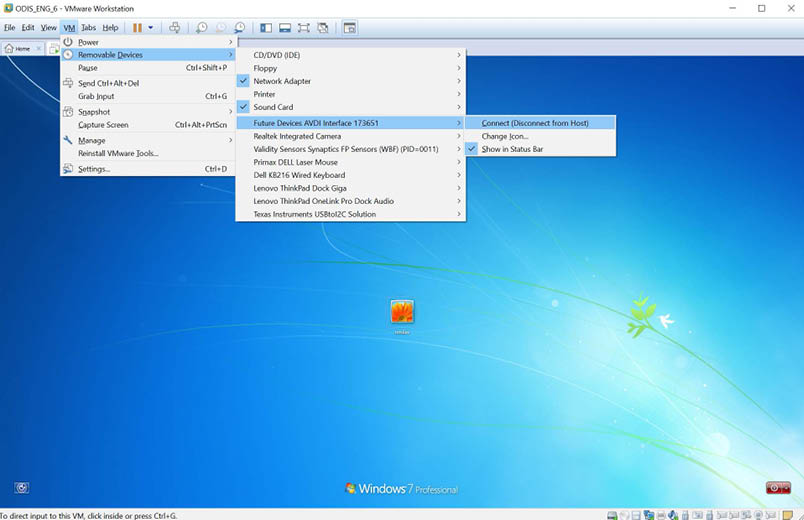
Task: Switch to the Home tab
Action: point(18,48)
